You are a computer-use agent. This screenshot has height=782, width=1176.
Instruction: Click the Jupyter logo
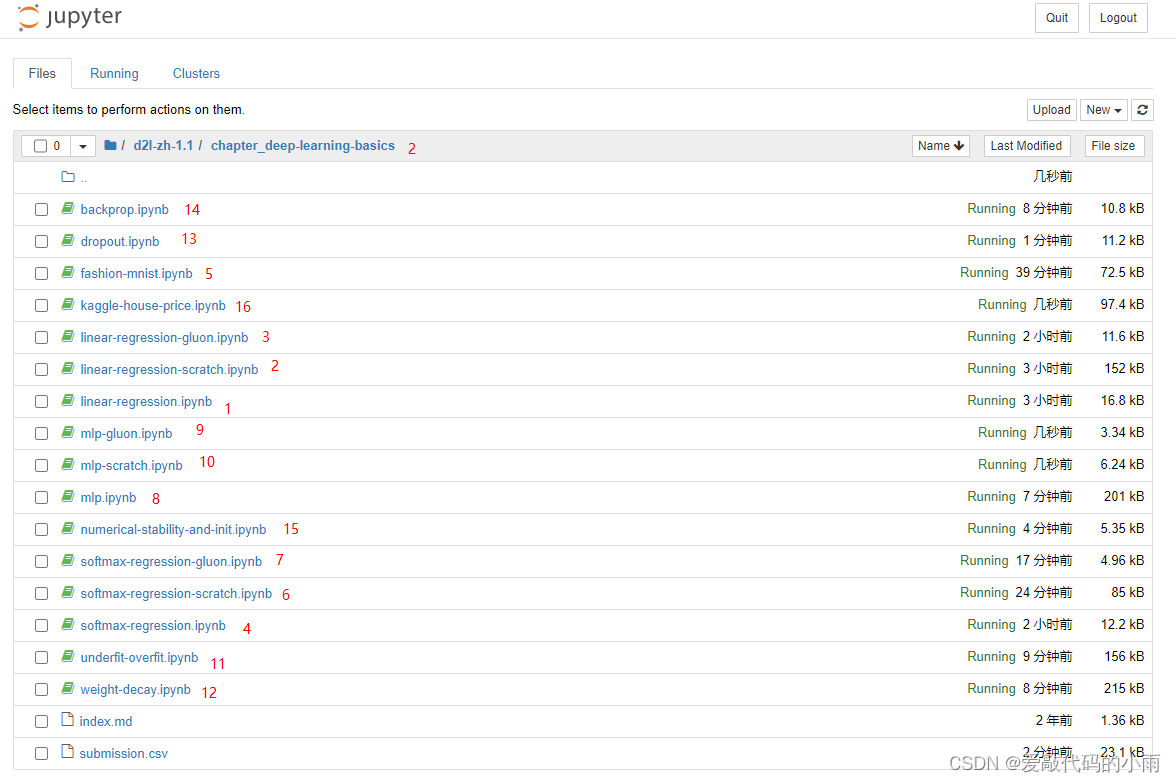(x=70, y=17)
